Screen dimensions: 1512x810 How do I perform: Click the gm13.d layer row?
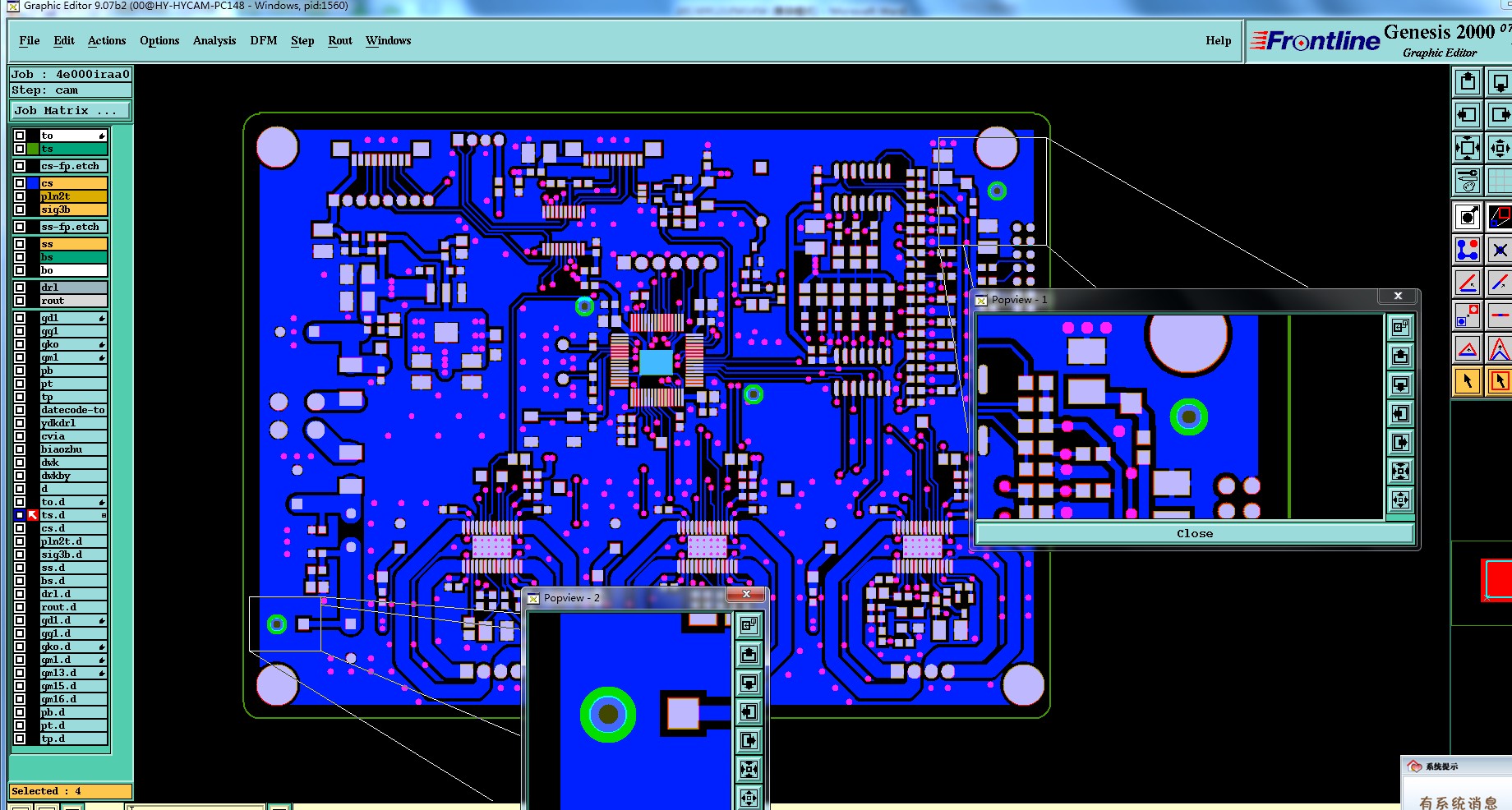tap(74, 673)
